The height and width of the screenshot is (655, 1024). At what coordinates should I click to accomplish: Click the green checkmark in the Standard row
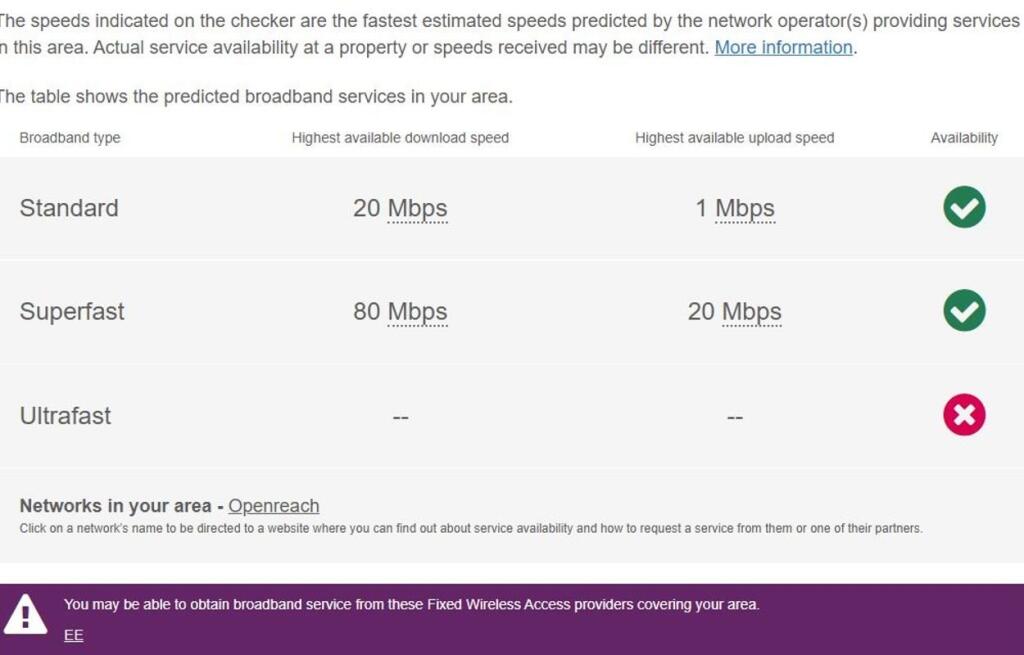click(964, 208)
